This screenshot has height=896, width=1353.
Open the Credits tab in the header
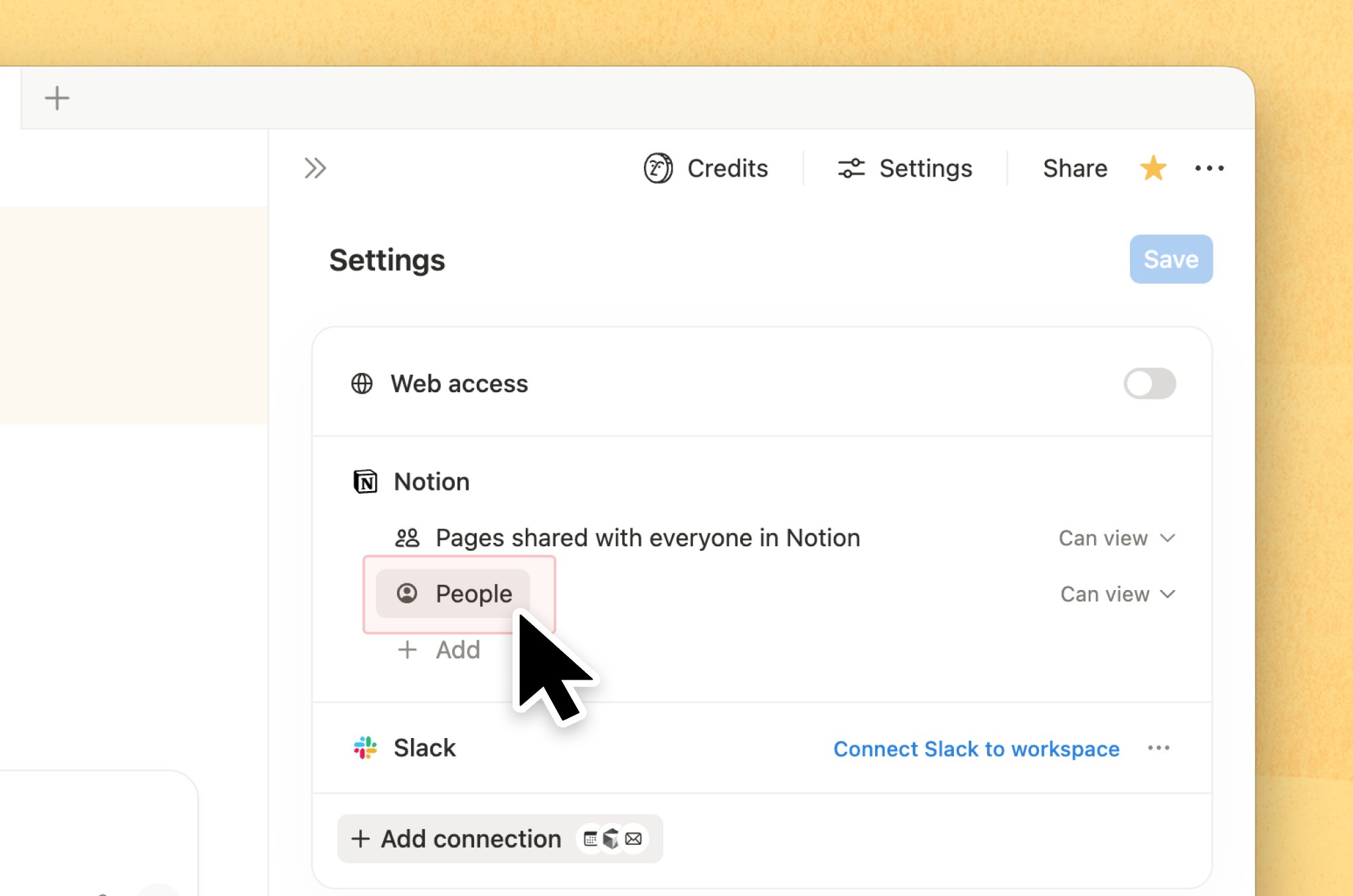coord(706,169)
